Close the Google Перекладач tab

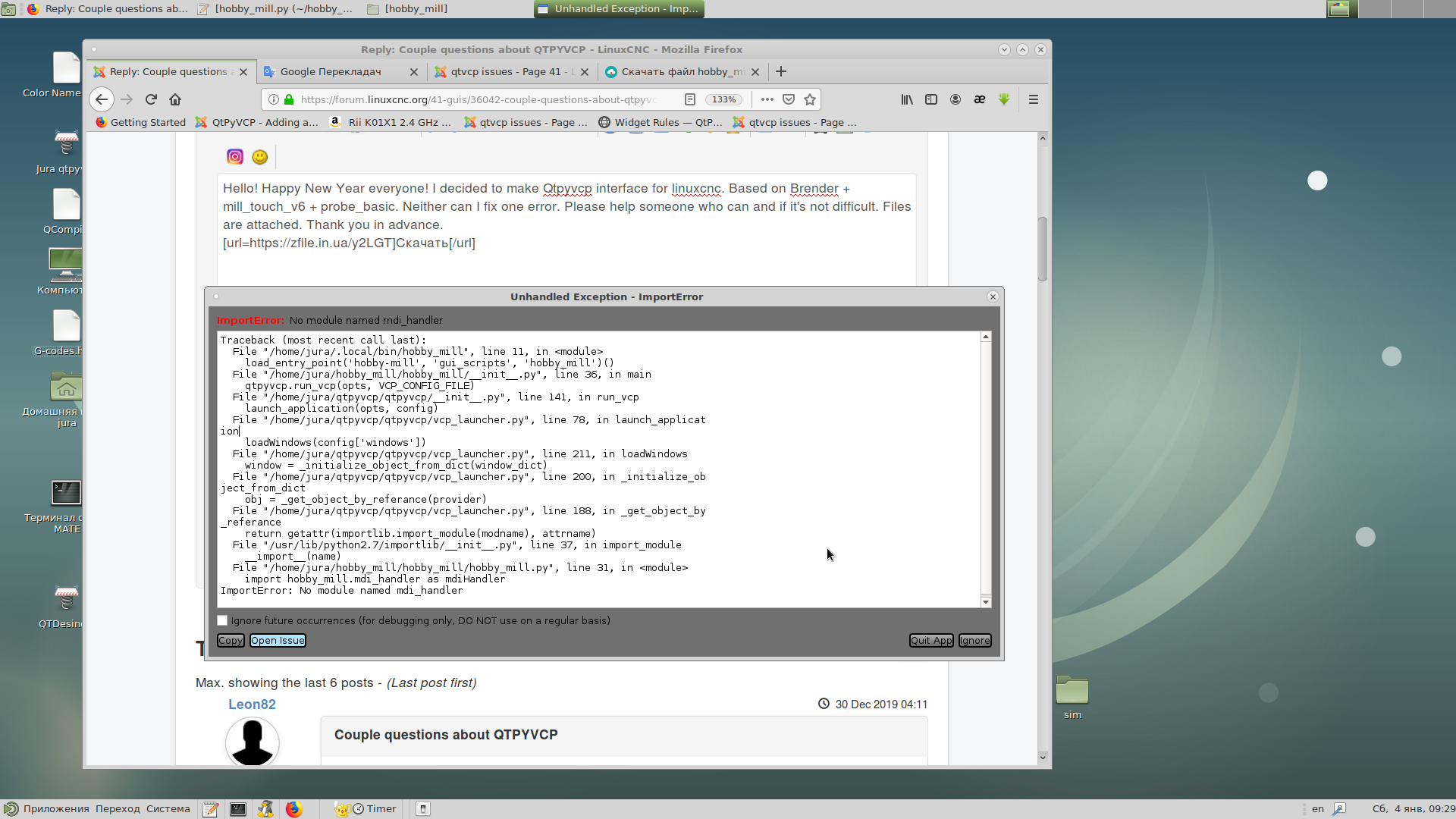[x=413, y=72]
